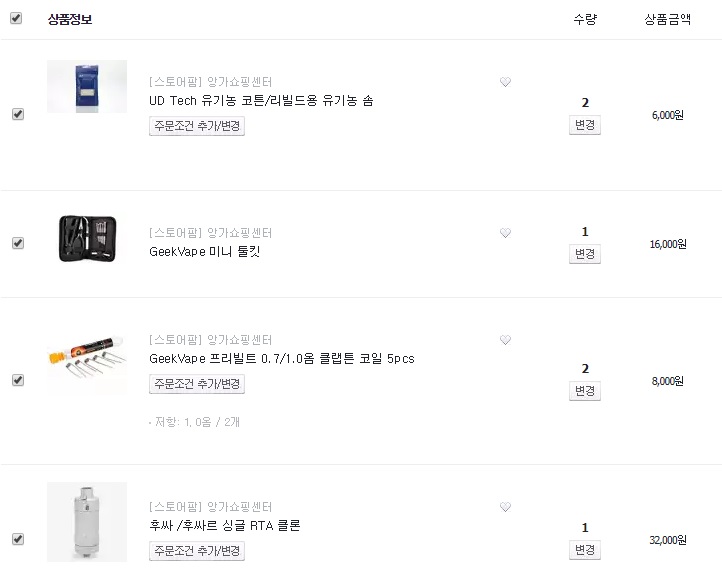
Task: View the GeekVape mini tool kit image
Action: pos(87,238)
